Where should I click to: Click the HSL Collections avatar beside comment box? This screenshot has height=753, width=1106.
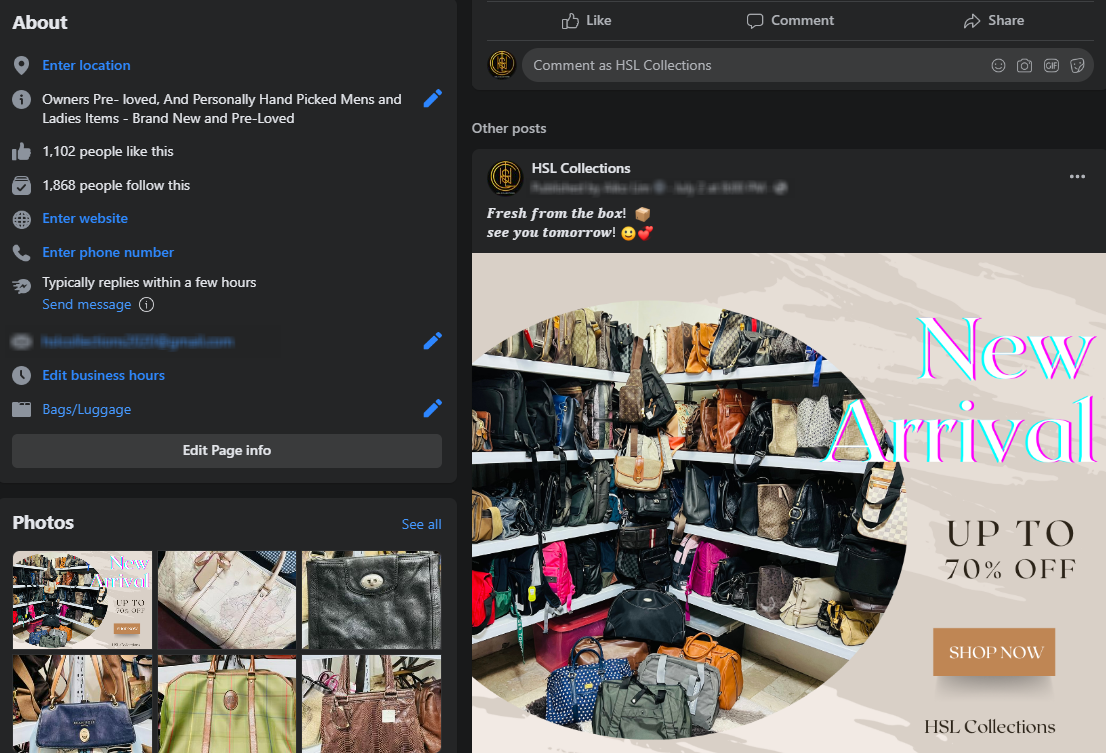pyautogui.click(x=502, y=64)
